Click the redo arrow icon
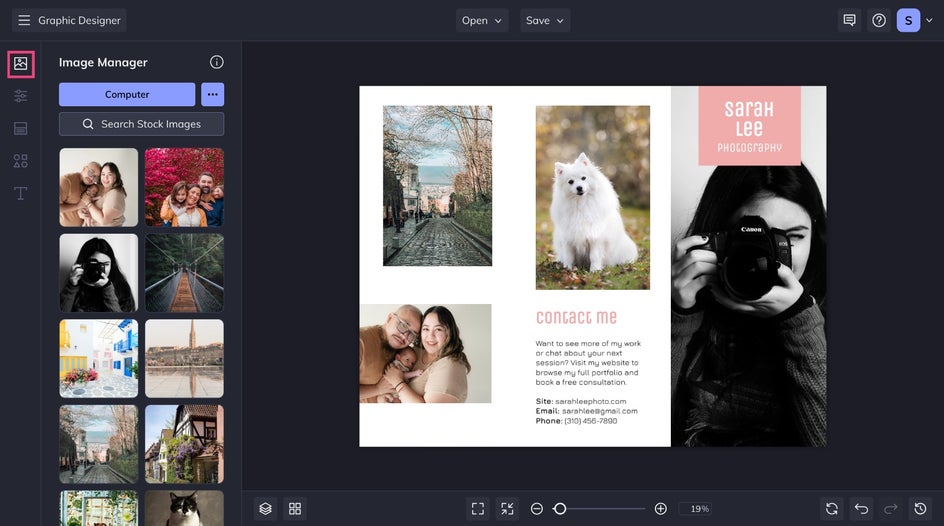Screen dimensions: 944x526 891,509
